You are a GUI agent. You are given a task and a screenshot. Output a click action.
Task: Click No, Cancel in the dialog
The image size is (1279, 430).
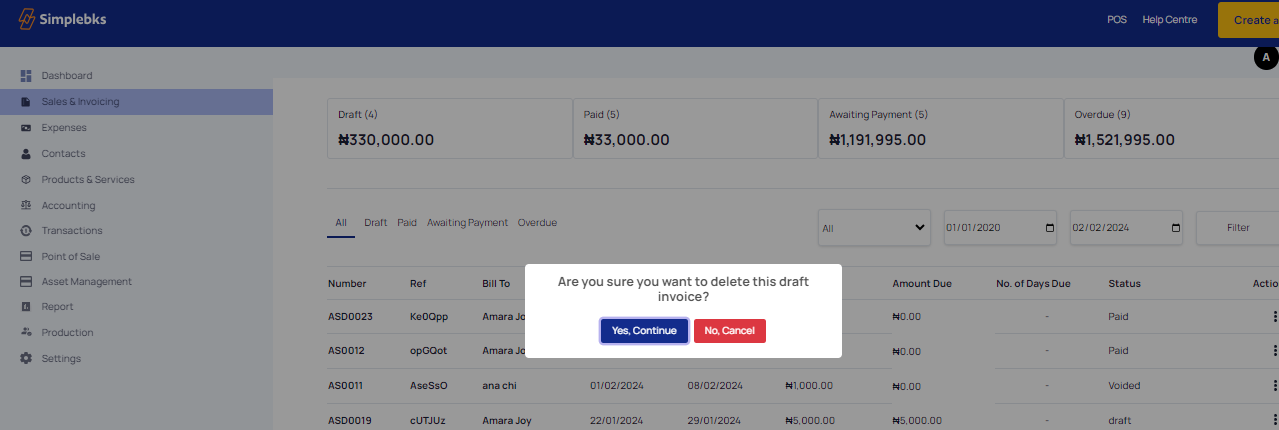[x=730, y=331]
